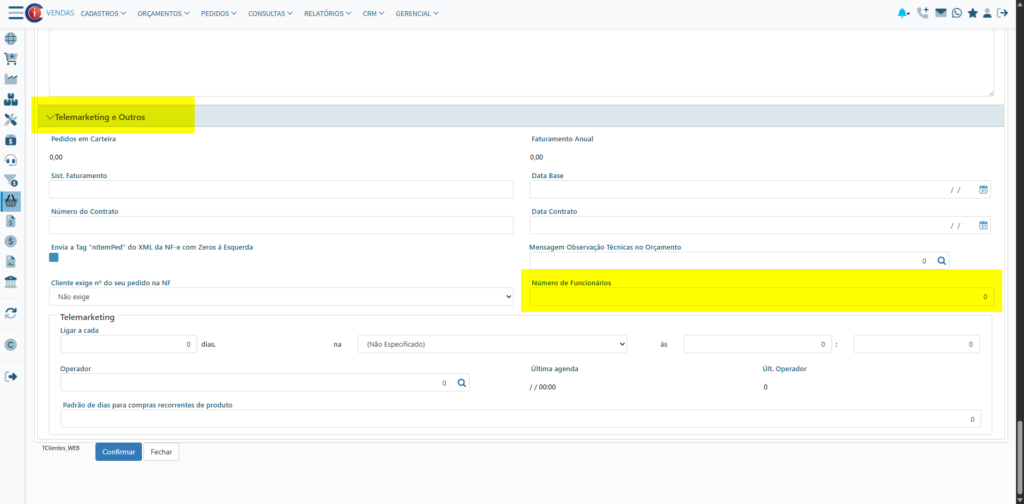This screenshot has width=1024, height=504.
Task: Open the envelope mail icon
Action: (x=940, y=12)
